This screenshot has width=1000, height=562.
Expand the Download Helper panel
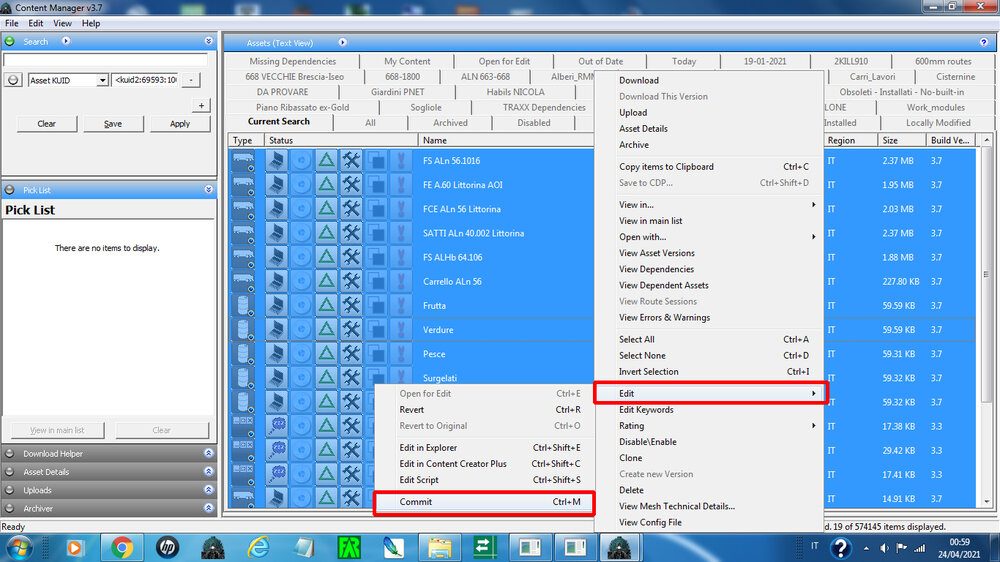click(209, 454)
